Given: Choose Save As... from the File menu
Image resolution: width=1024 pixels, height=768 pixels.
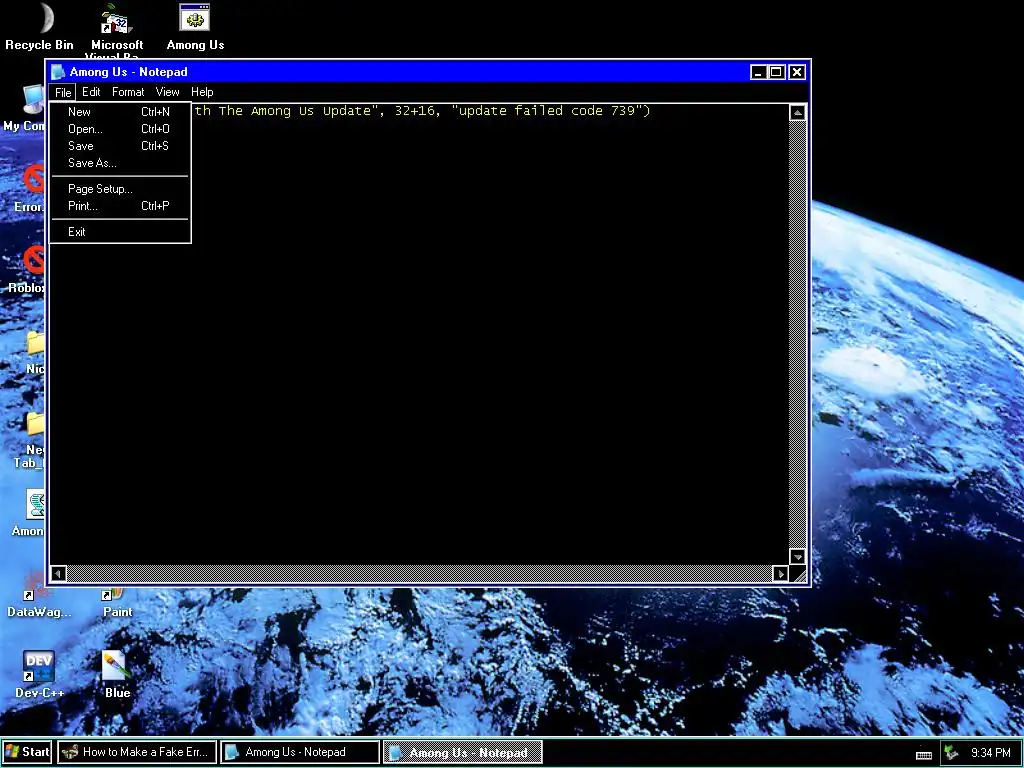Looking at the screenshot, I should click(120, 163).
